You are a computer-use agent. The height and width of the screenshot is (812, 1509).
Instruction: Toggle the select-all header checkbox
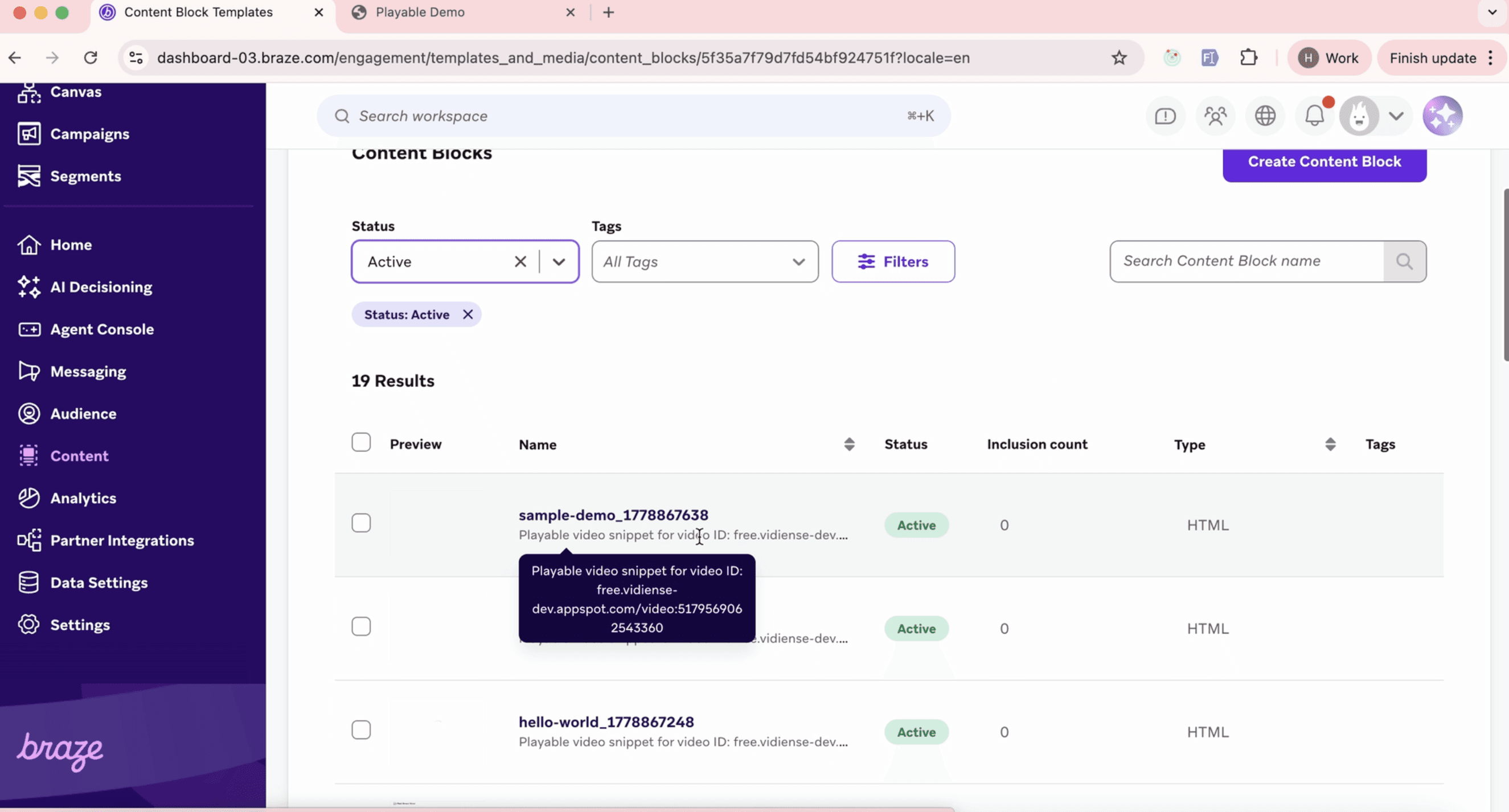coord(361,442)
